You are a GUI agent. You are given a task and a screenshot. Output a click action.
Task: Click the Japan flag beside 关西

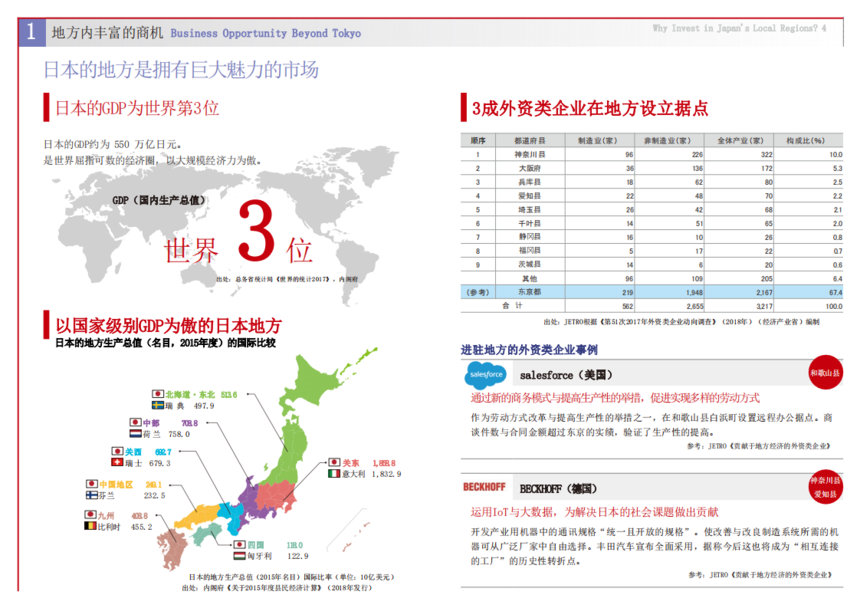117,451
